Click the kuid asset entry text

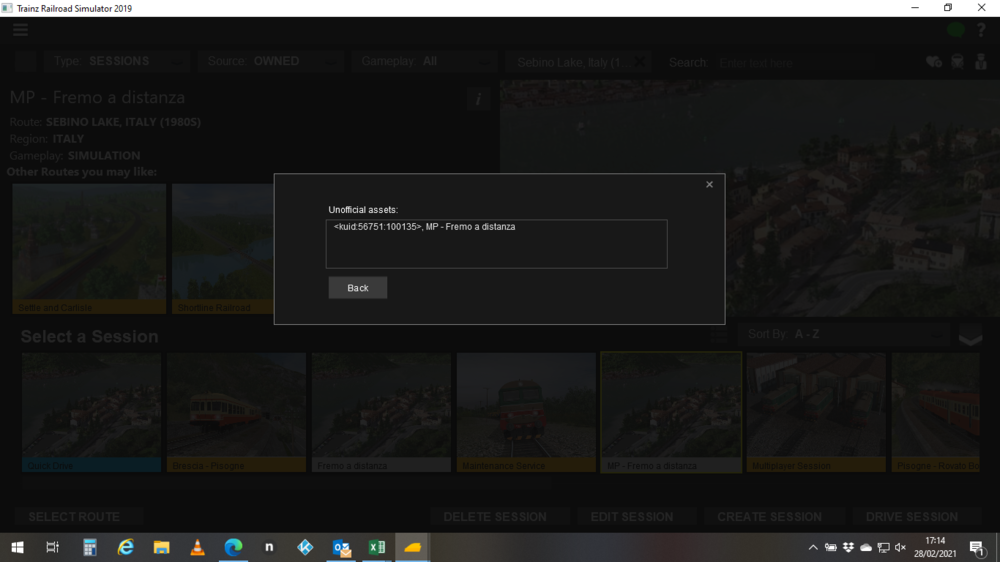424,227
